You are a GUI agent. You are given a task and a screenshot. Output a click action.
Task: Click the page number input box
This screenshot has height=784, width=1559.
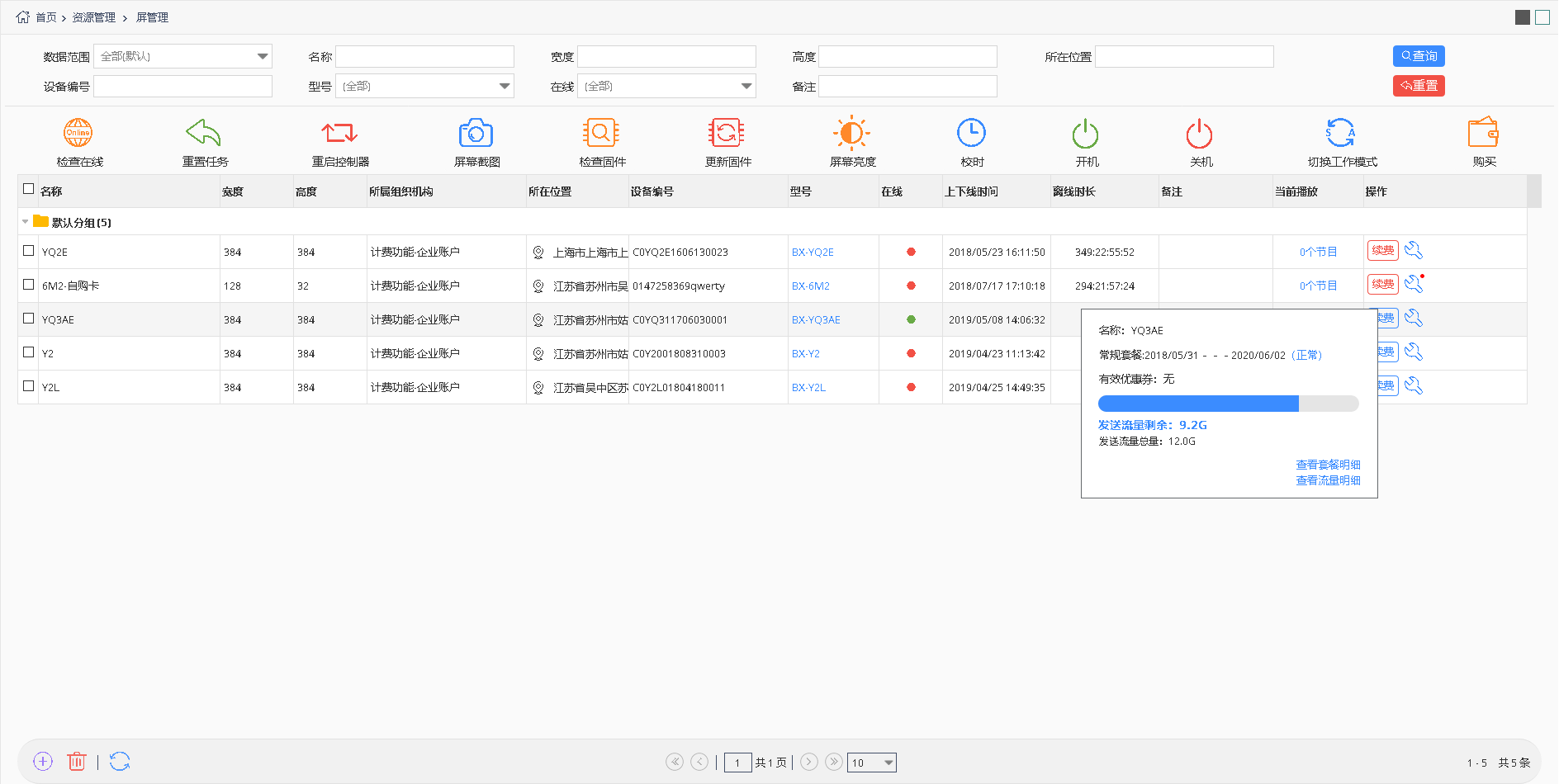tap(737, 763)
